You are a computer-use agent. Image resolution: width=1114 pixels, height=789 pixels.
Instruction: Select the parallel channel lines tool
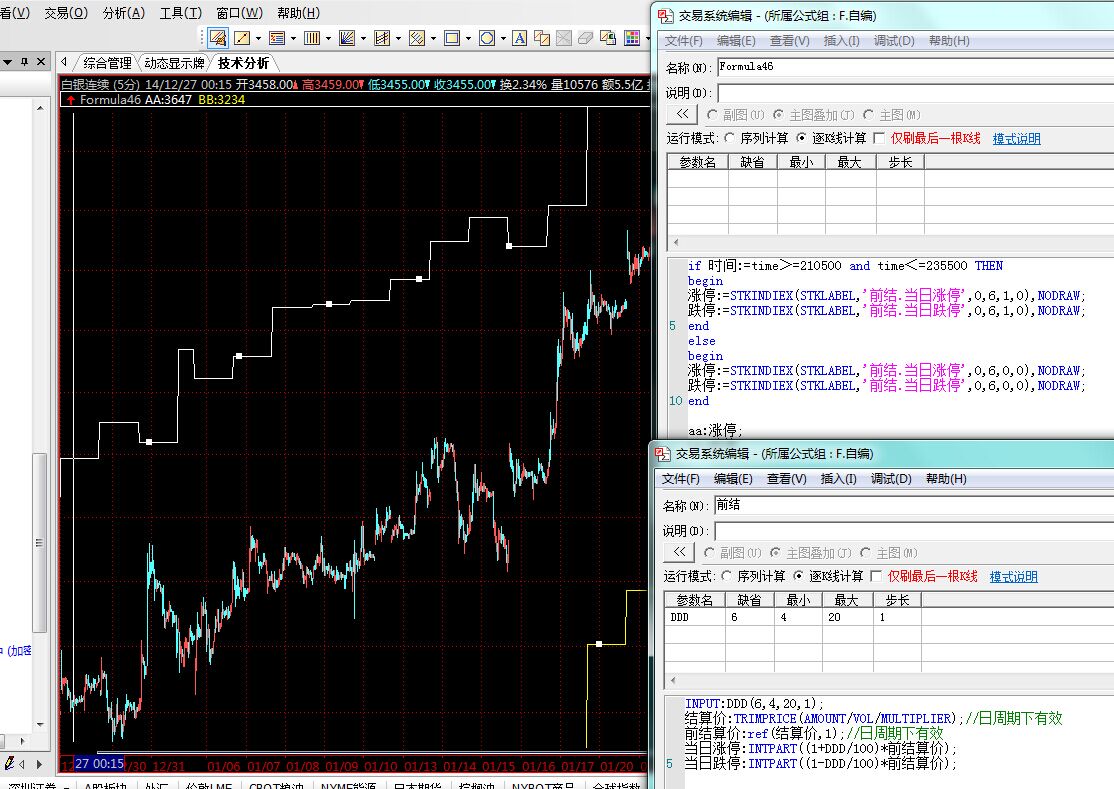[x=382, y=38]
